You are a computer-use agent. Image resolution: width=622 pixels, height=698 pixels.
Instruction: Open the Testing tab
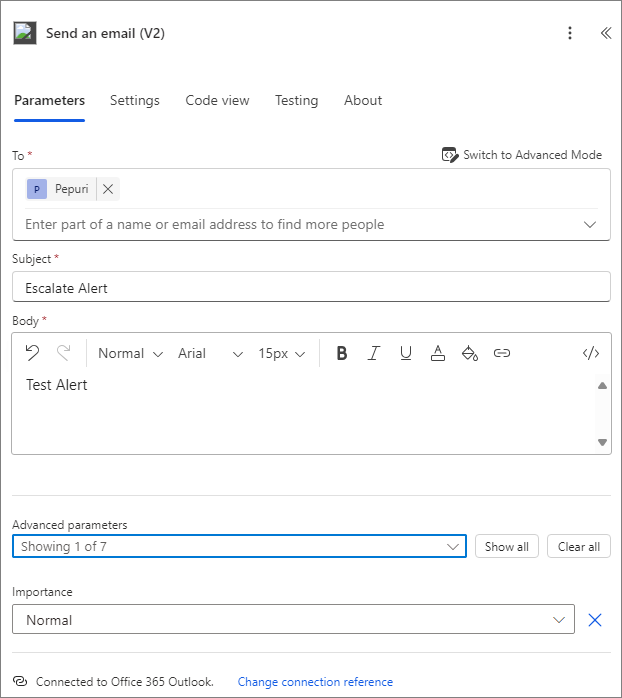tap(297, 101)
